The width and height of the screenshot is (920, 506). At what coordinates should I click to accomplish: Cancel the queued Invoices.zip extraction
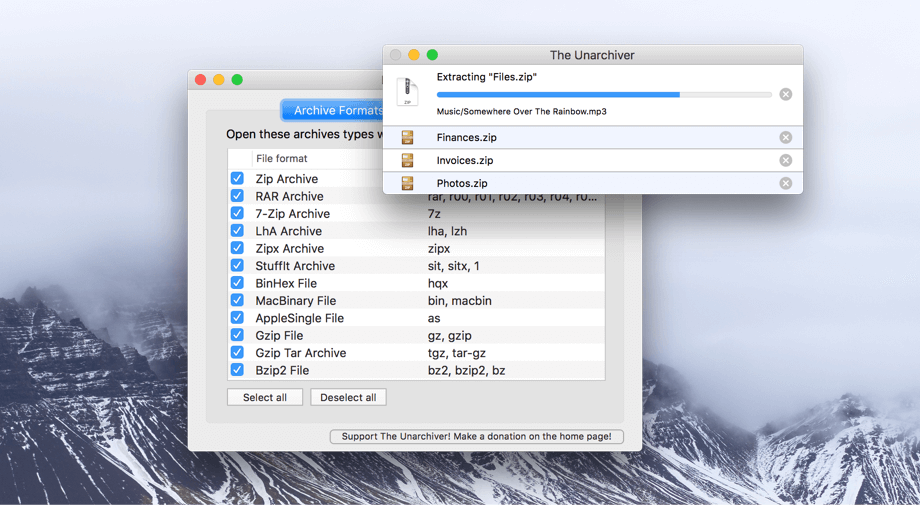[x=785, y=160]
